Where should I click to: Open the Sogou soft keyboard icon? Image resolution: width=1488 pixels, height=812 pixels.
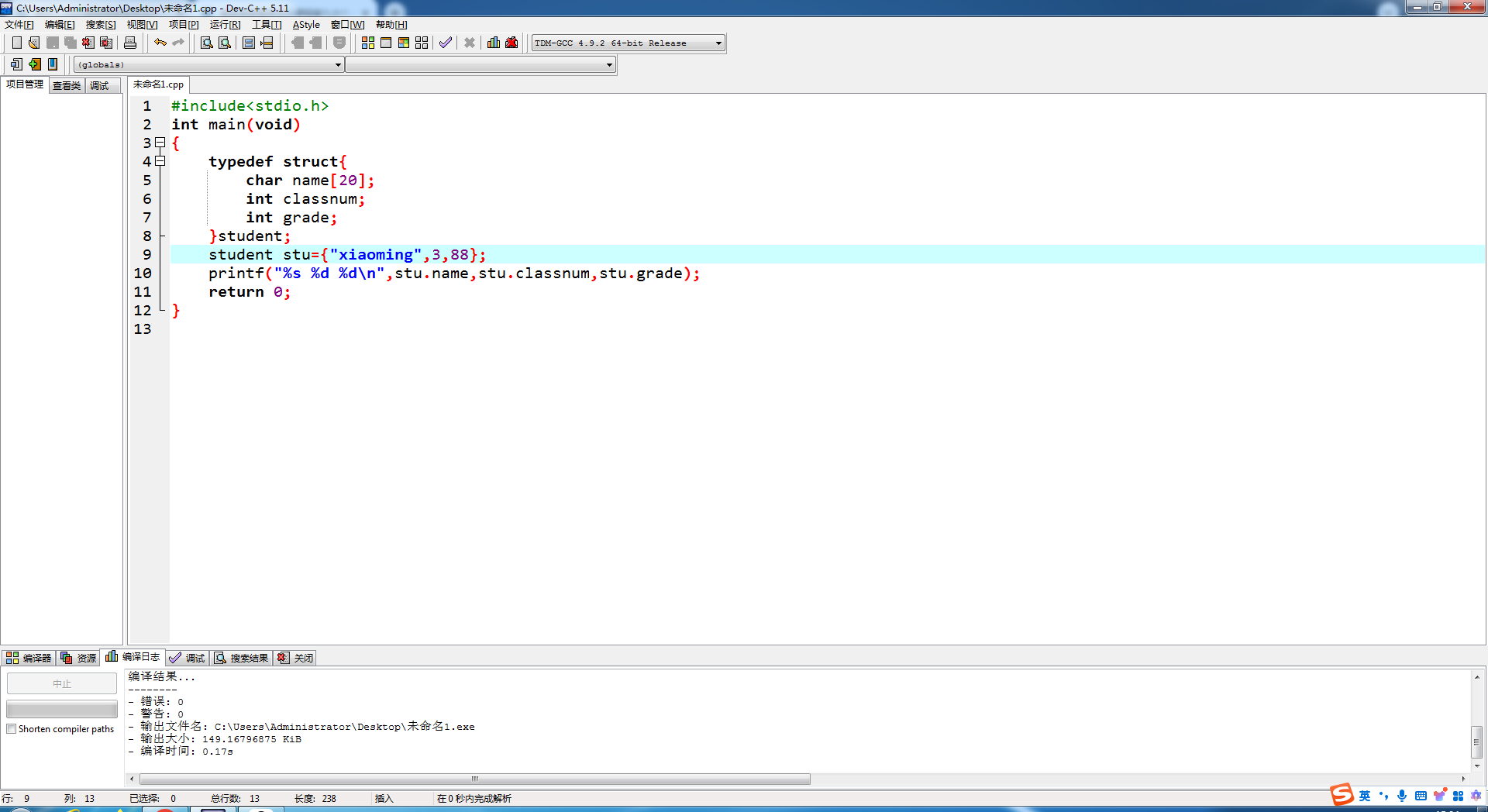[1421, 796]
